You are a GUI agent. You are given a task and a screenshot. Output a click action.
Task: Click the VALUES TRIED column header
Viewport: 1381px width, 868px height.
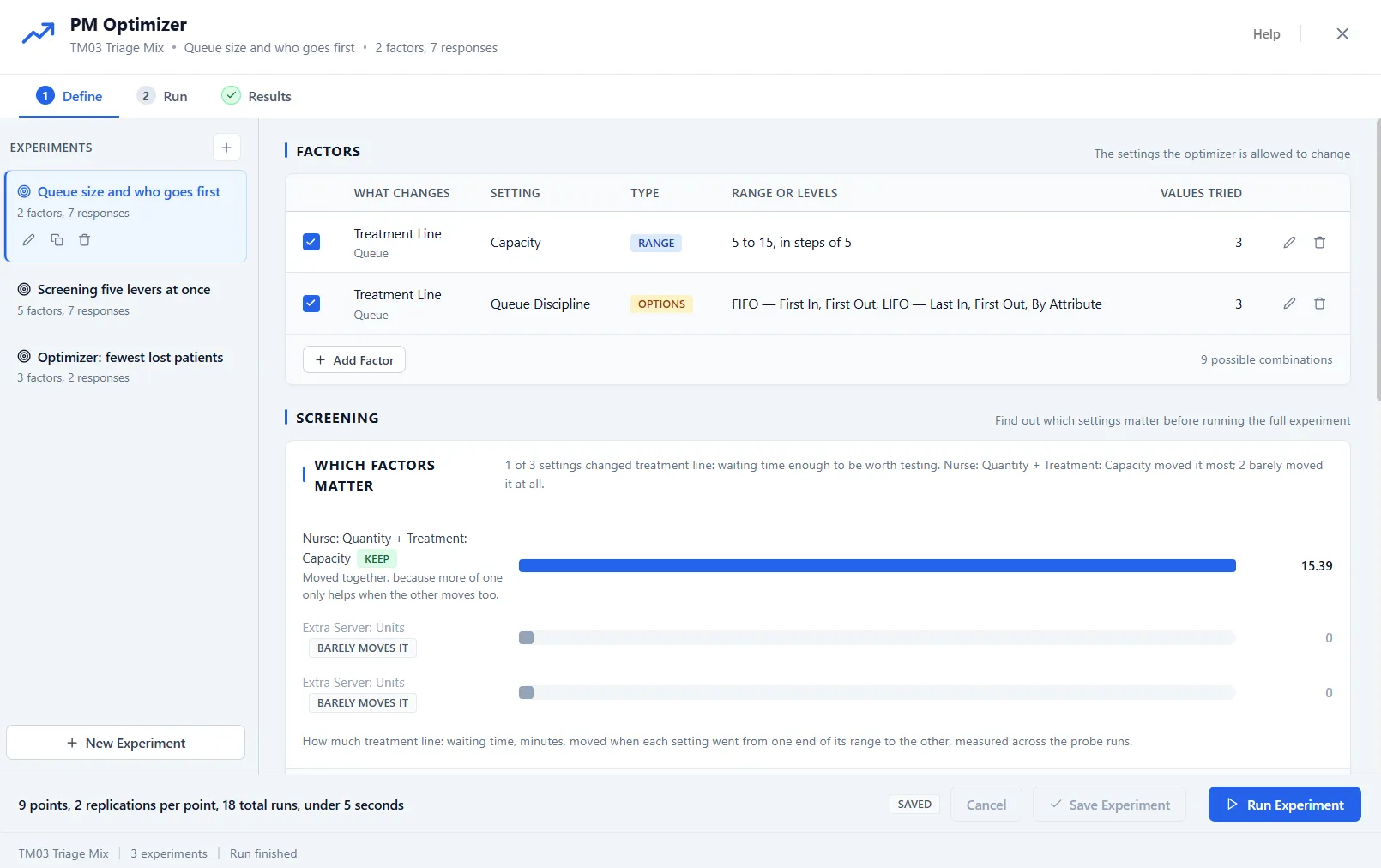click(x=1201, y=193)
